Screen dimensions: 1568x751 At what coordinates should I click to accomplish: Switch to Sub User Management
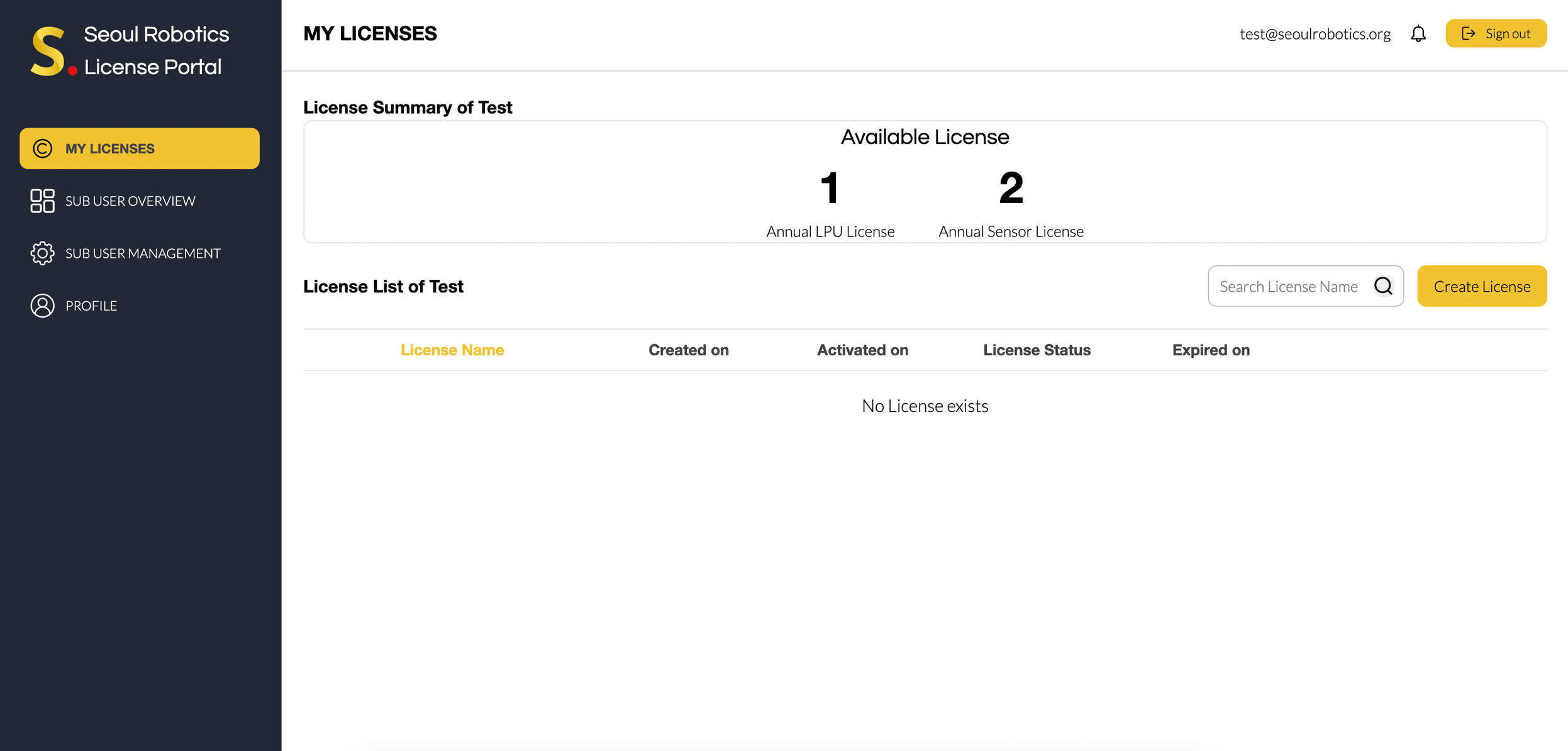tap(142, 253)
